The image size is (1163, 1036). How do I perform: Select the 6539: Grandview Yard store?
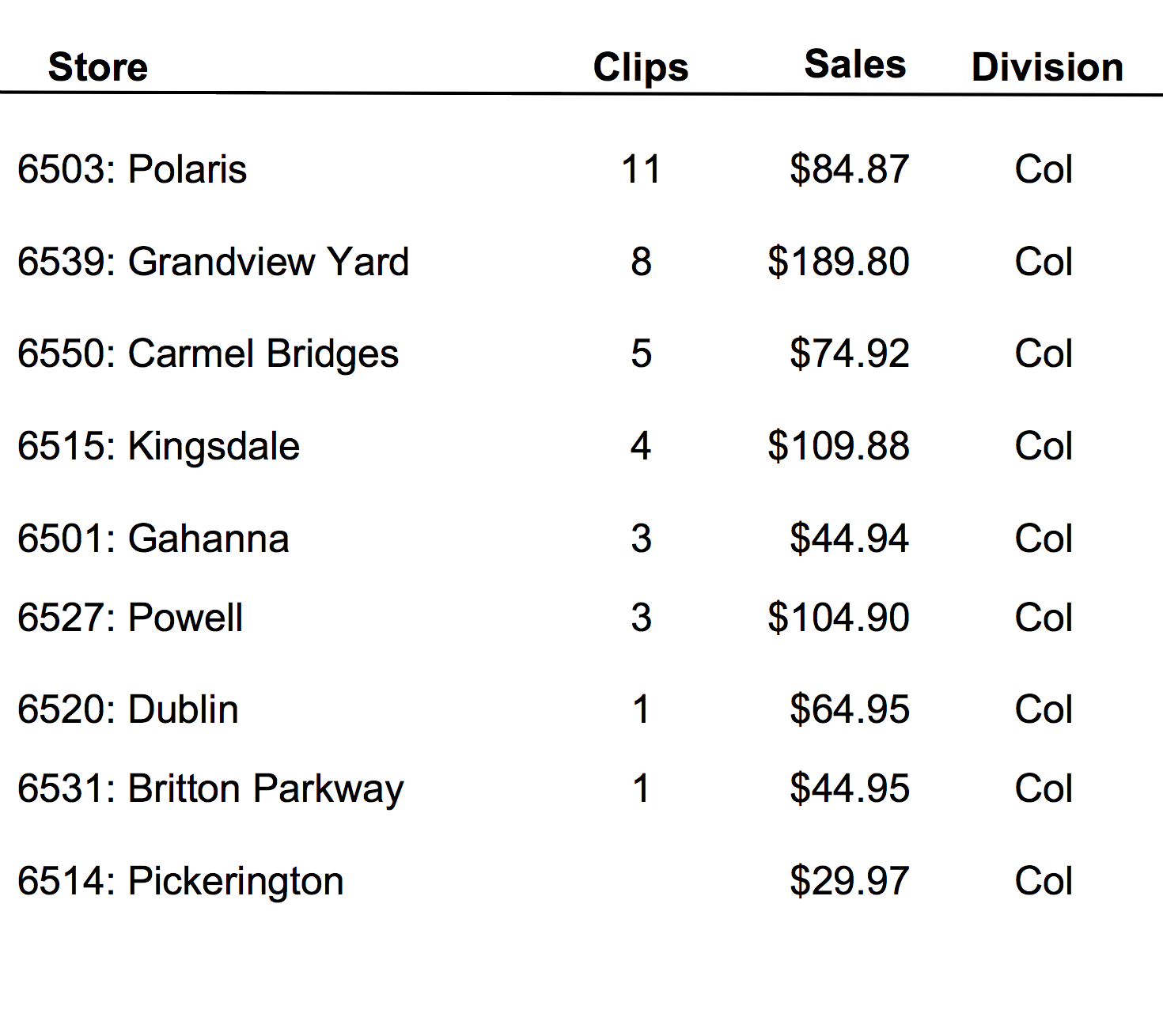214,262
